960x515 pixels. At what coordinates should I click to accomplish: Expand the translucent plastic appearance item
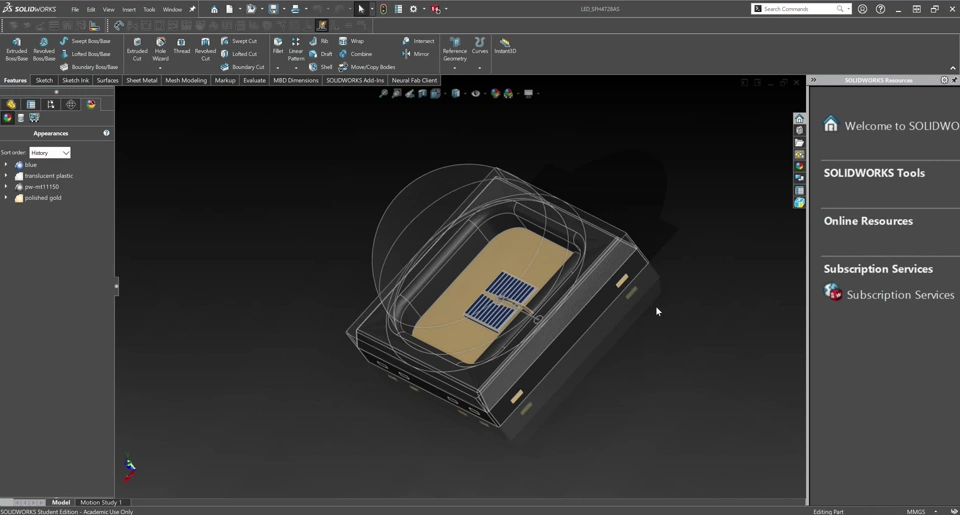6,176
